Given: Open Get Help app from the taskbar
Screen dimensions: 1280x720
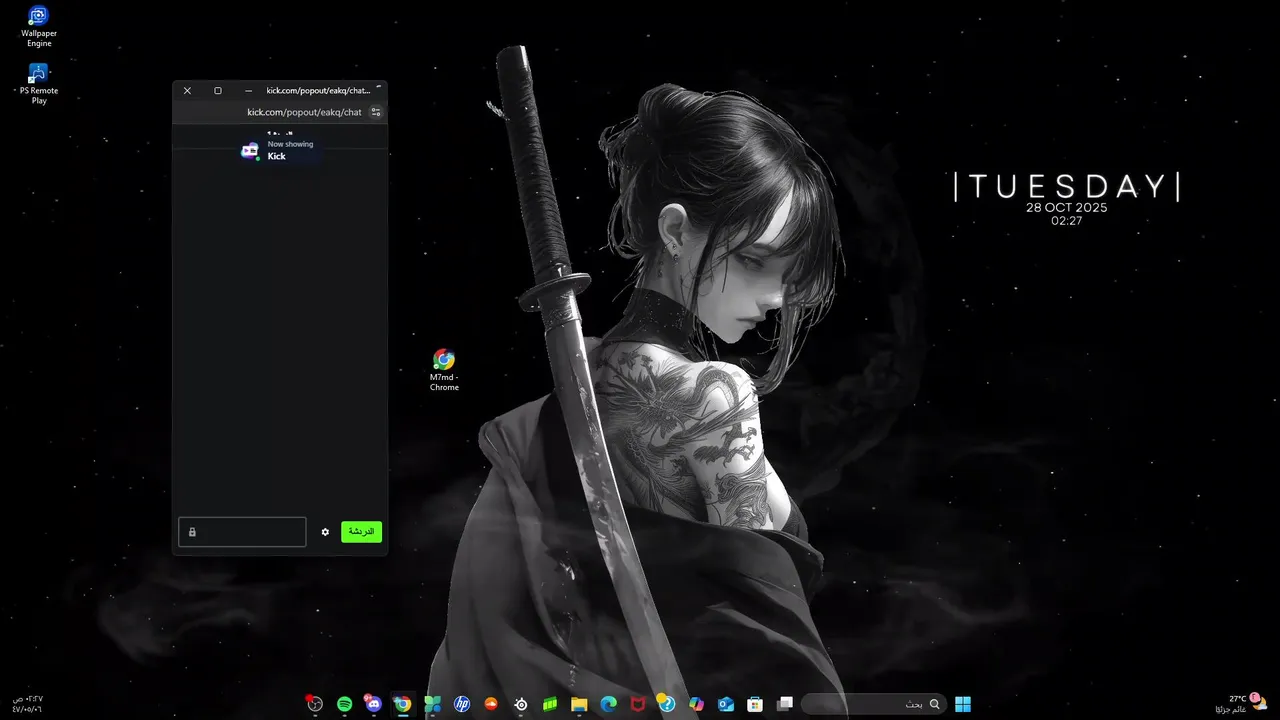Looking at the screenshot, I should click(666, 704).
